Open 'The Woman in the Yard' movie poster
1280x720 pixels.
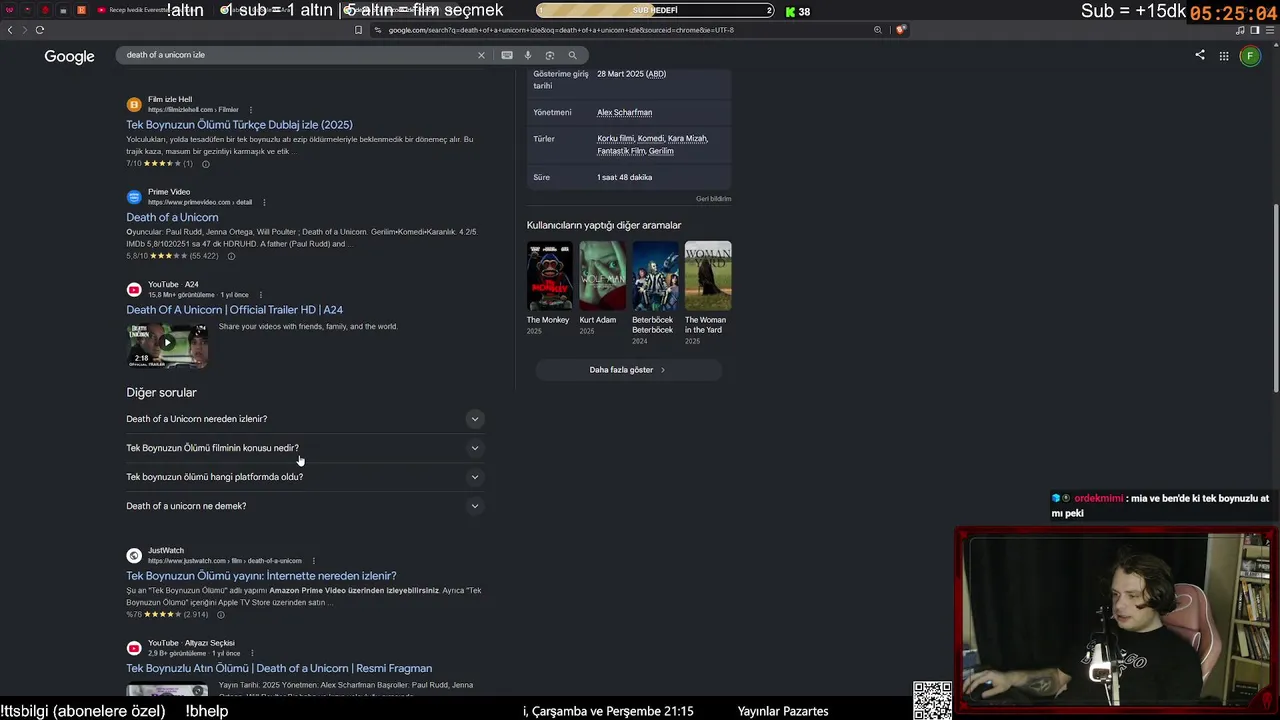(708, 276)
